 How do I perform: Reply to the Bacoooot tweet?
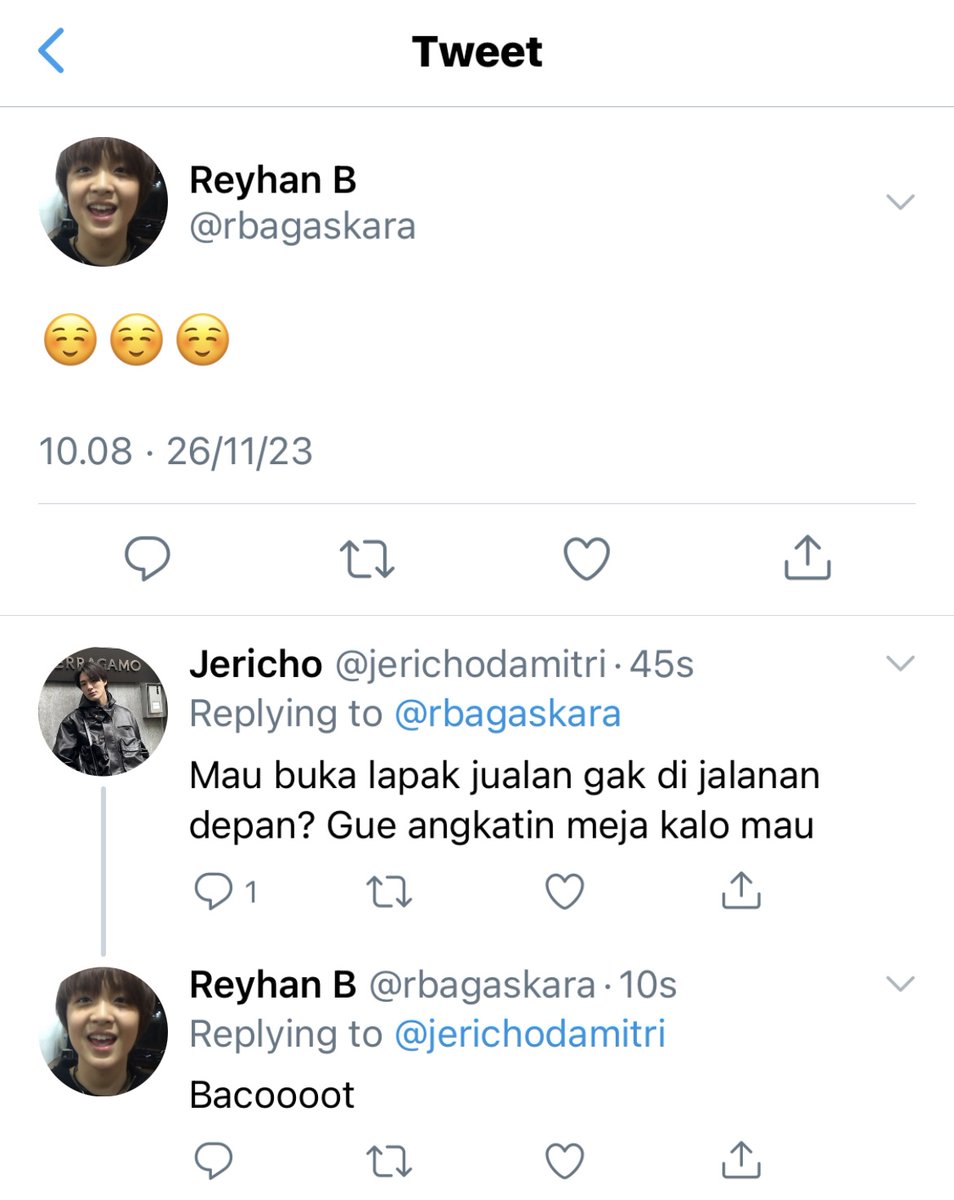point(213,1161)
